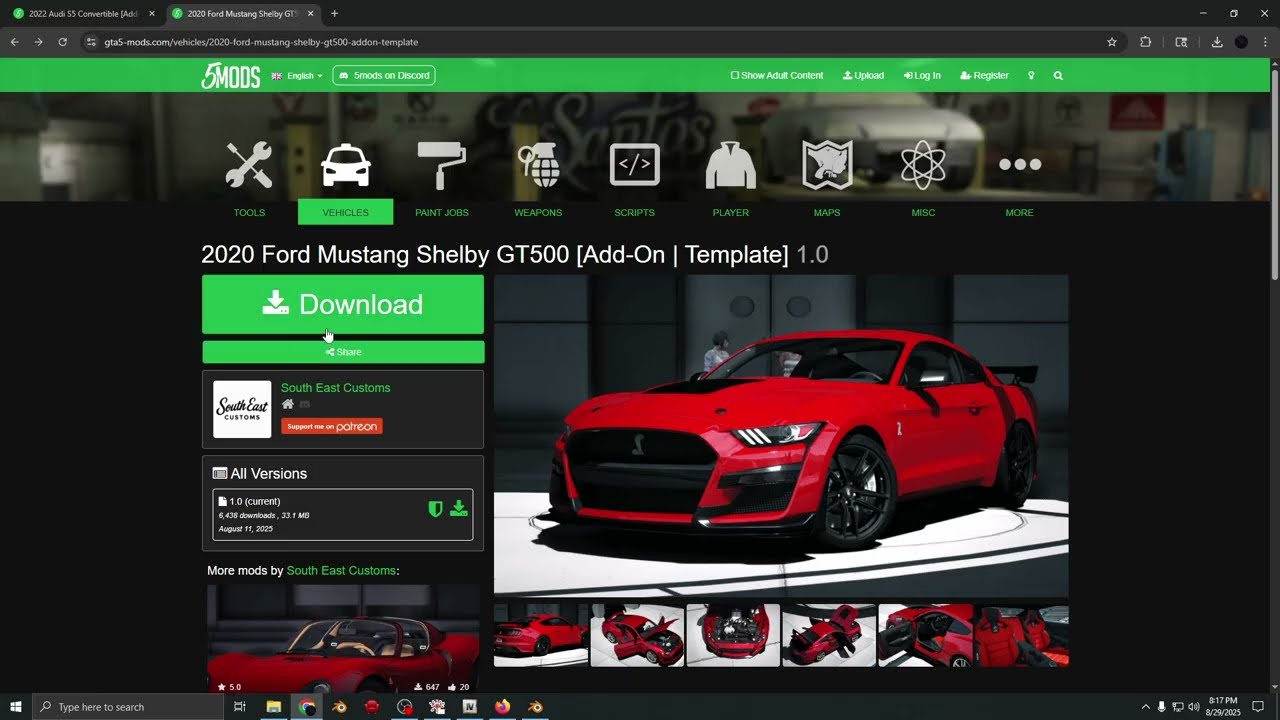Open the Vehicles category car icon
1280x720 pixels.
click(x=346, y=165)
